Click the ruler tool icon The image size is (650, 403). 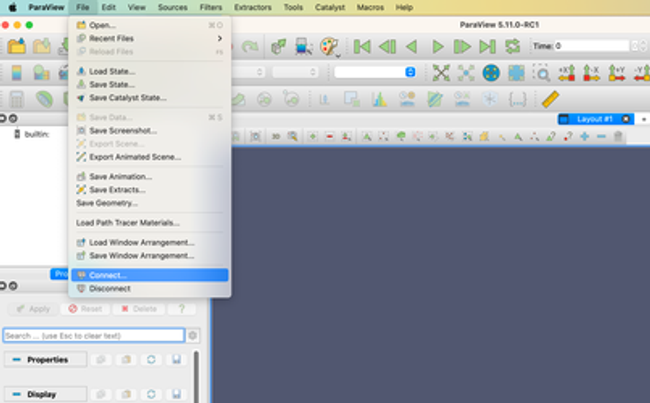point(550,100)
